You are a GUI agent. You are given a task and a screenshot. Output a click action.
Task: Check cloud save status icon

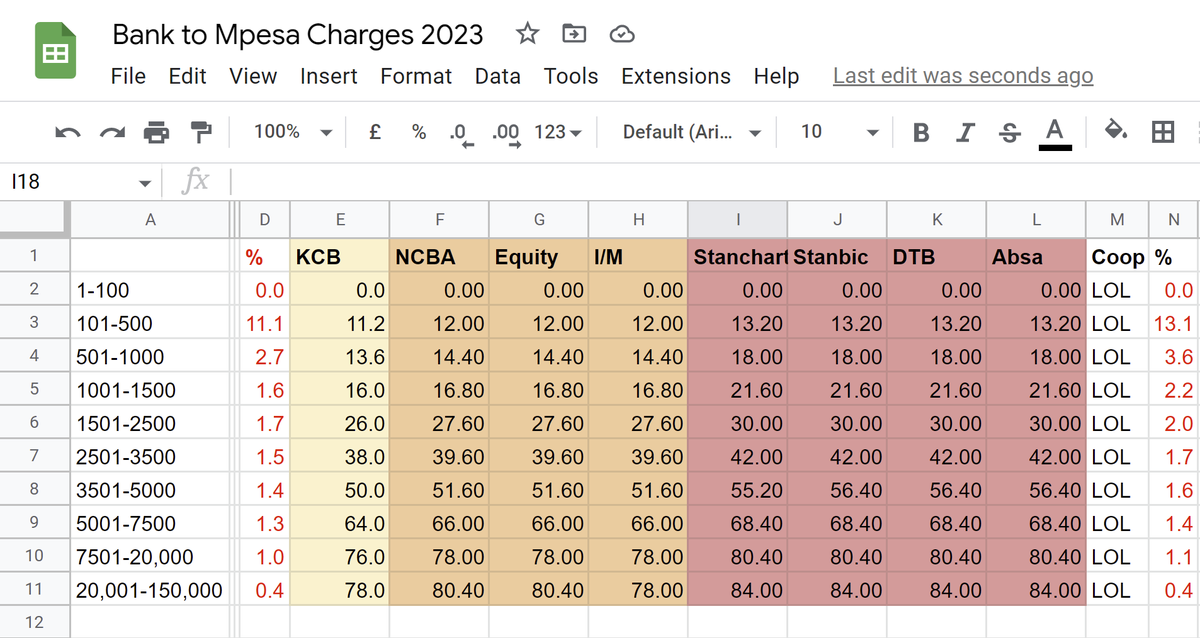pos(622,34)
